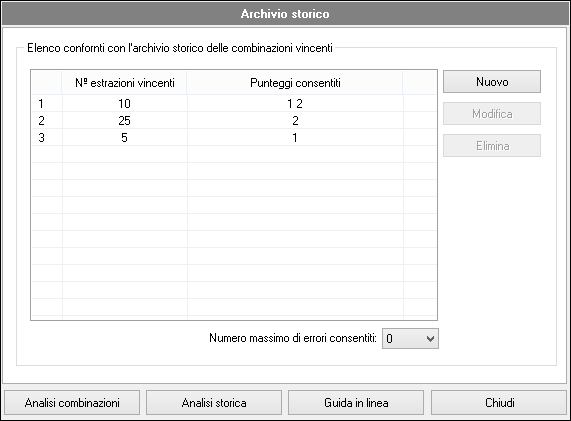Screen dimensions: 571x421
Task: Click the Punteggi consentiti column header
Action: coord(295,83)
